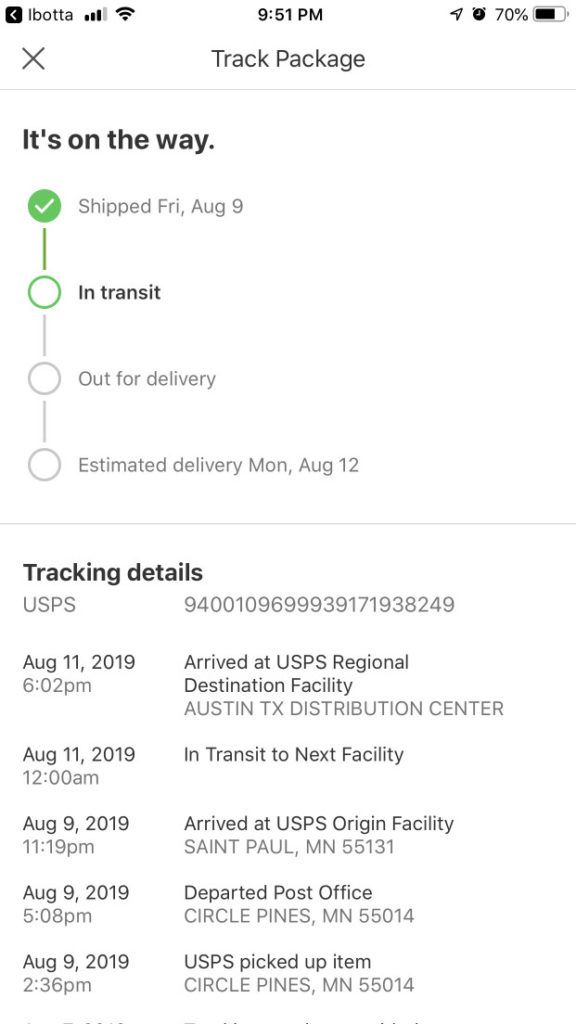Close the Track Package screen
The width and height of the screenshot is (576, 1024).
click(33, 59)
